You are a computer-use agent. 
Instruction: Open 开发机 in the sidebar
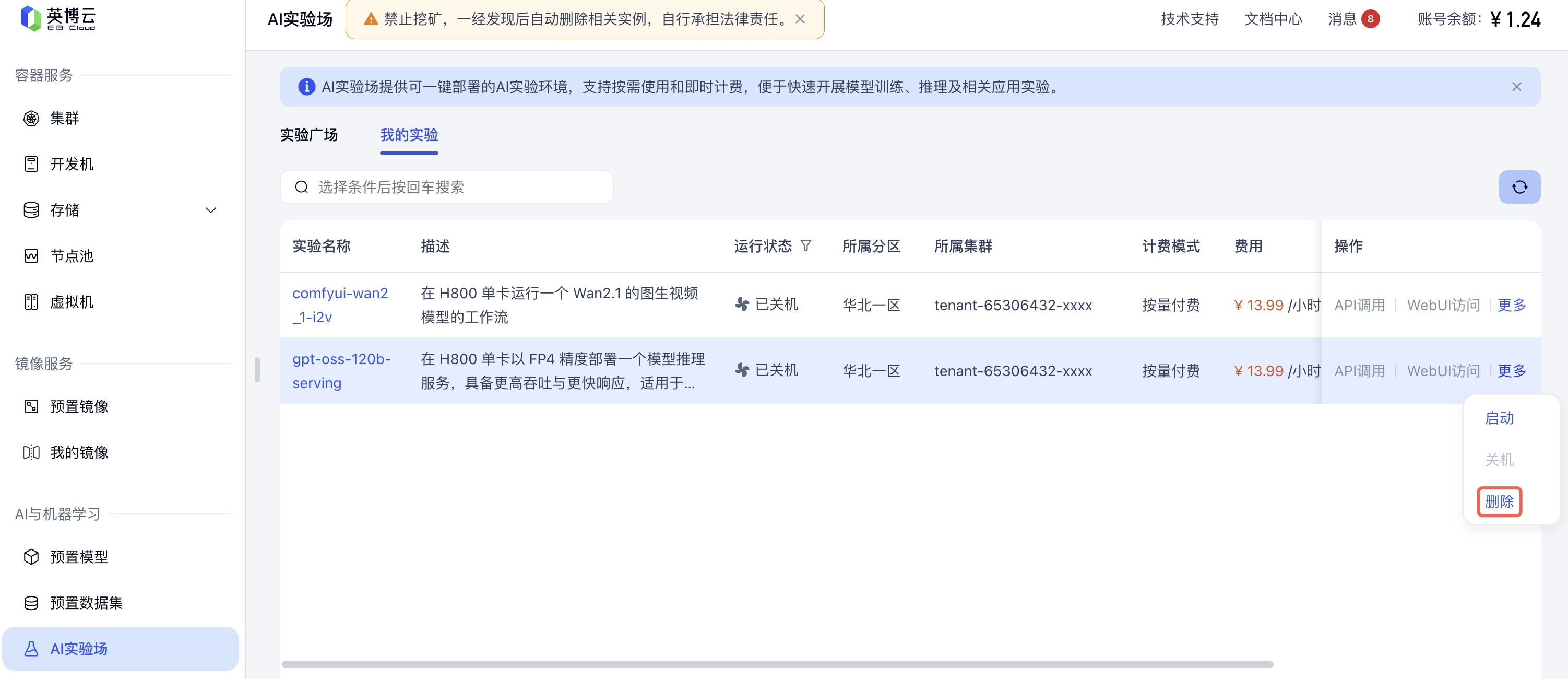(x=71, y=164)
